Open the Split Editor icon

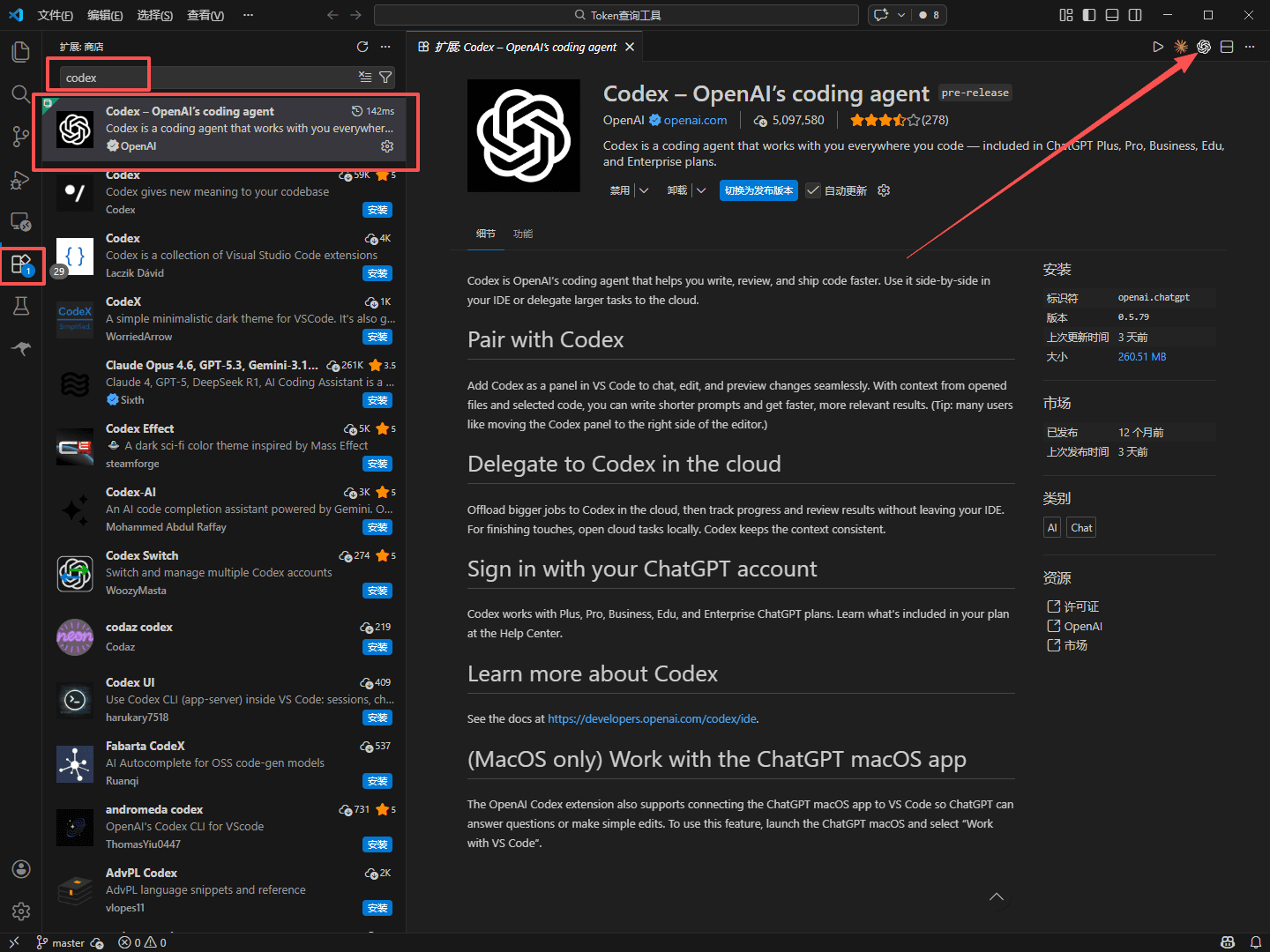(1227, 47)
